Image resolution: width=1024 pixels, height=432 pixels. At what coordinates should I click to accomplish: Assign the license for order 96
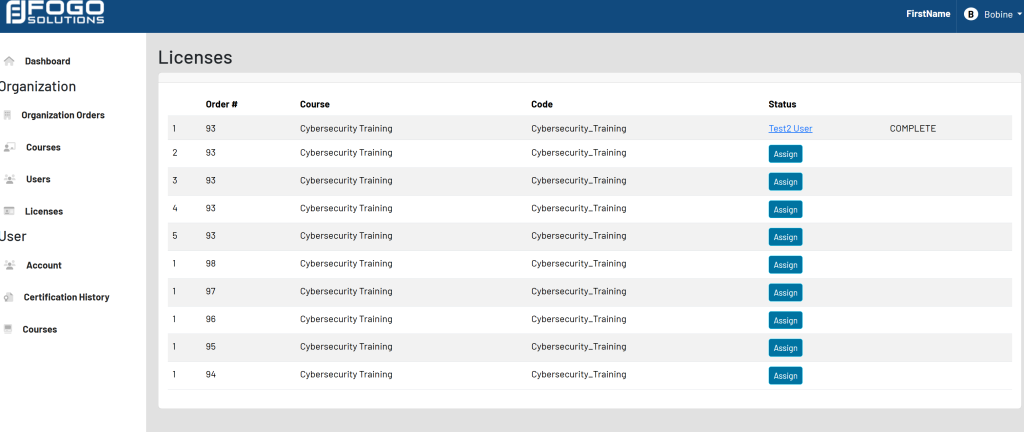[x=785, y=320]
